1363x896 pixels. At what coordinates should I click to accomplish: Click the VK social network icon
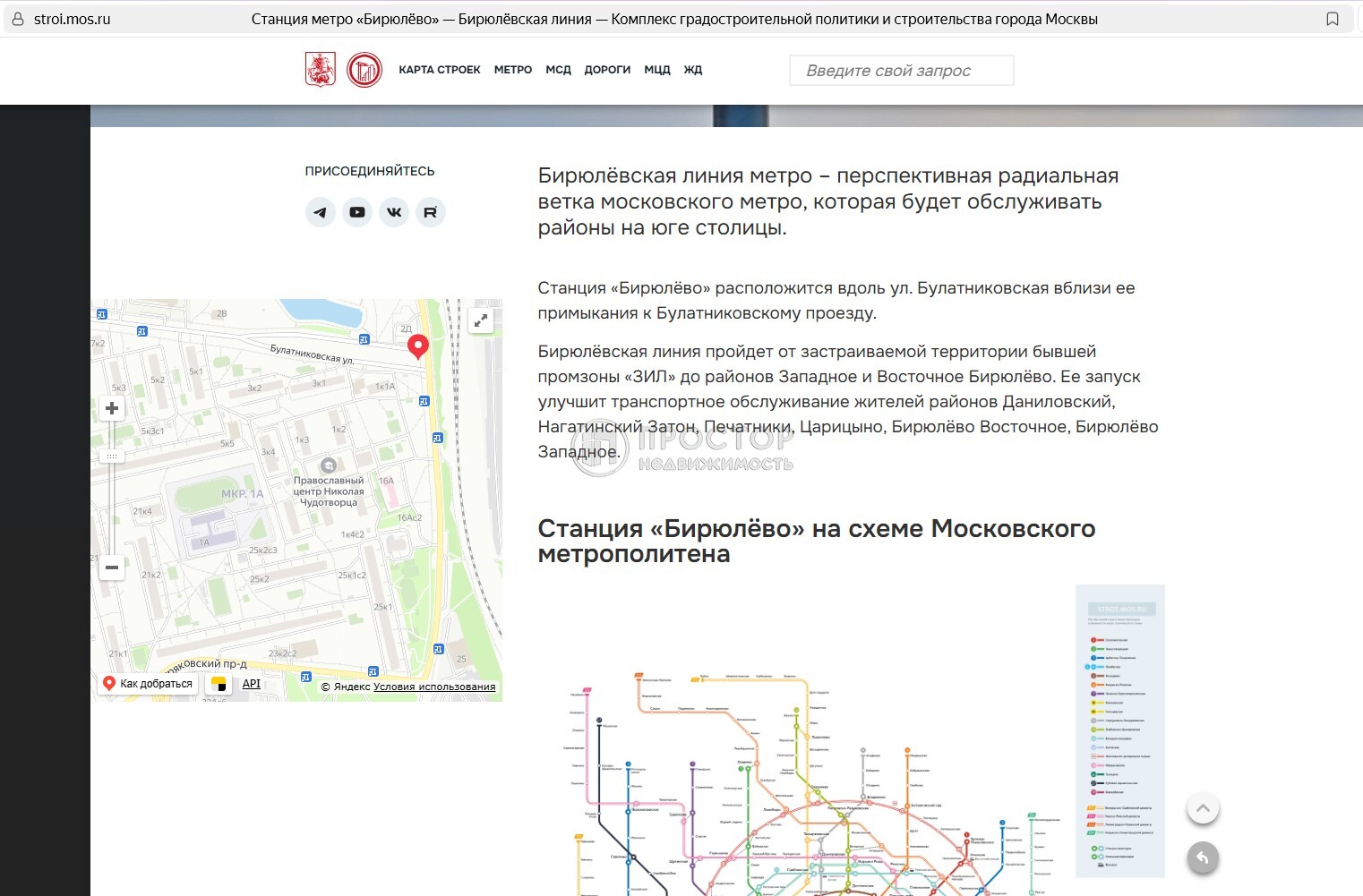coord(394,212)
